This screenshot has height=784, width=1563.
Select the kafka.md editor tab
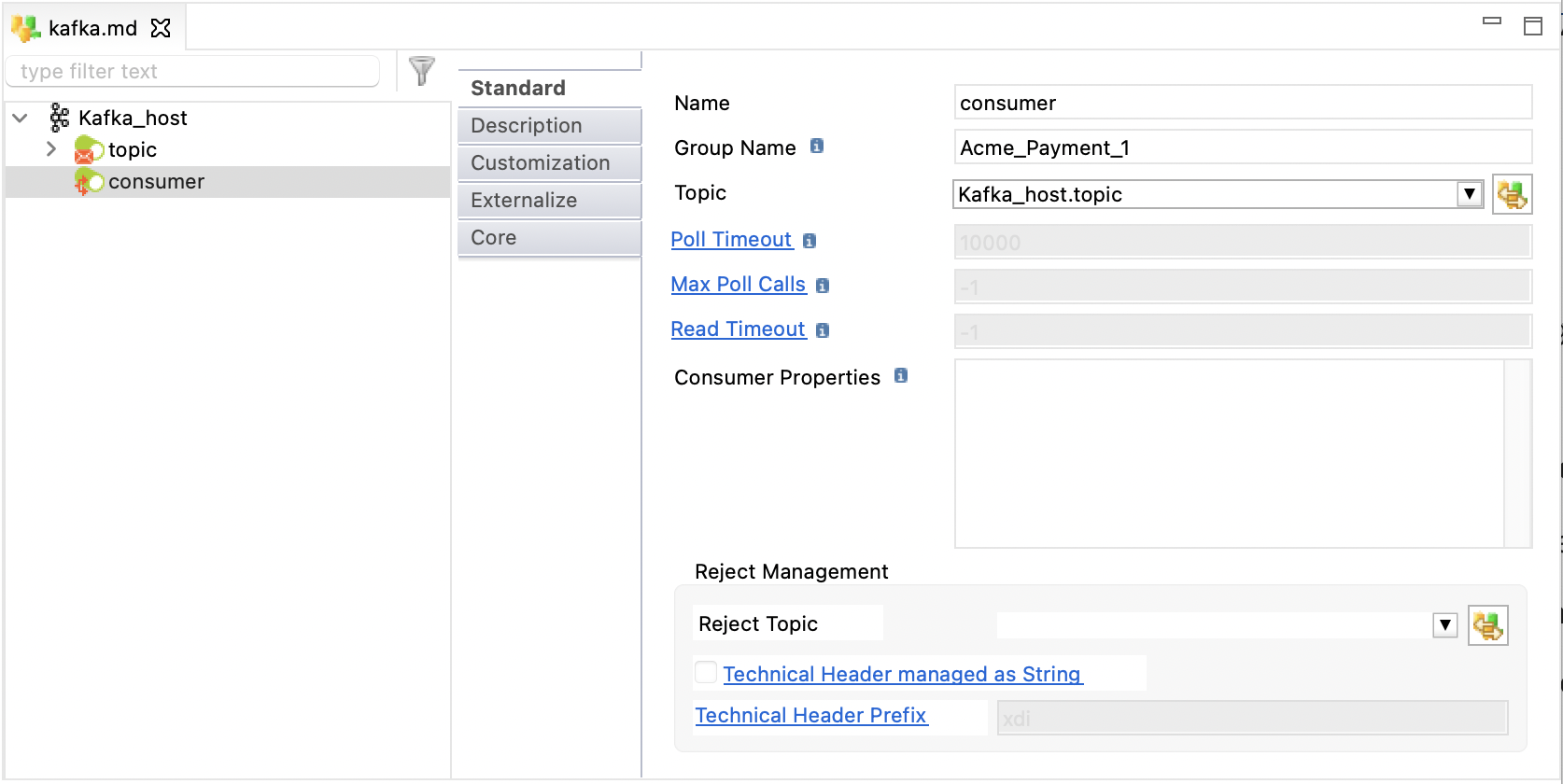coord(92,28)
